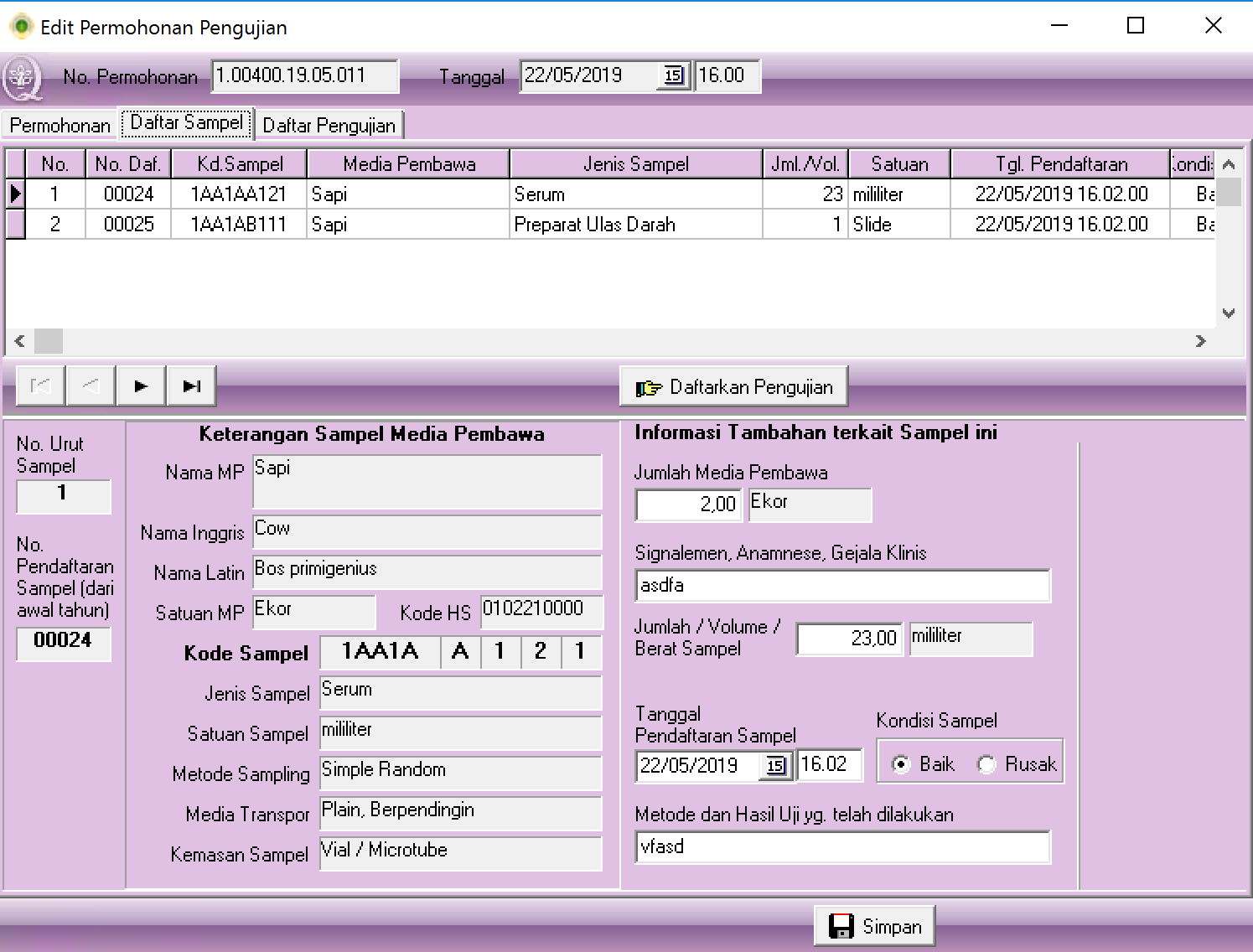The height and width of the screenshot is (952, 1253).
Task: Open calendar for Tanggal Pendaftaran Sampel
Action: click(x=776, y=766)
